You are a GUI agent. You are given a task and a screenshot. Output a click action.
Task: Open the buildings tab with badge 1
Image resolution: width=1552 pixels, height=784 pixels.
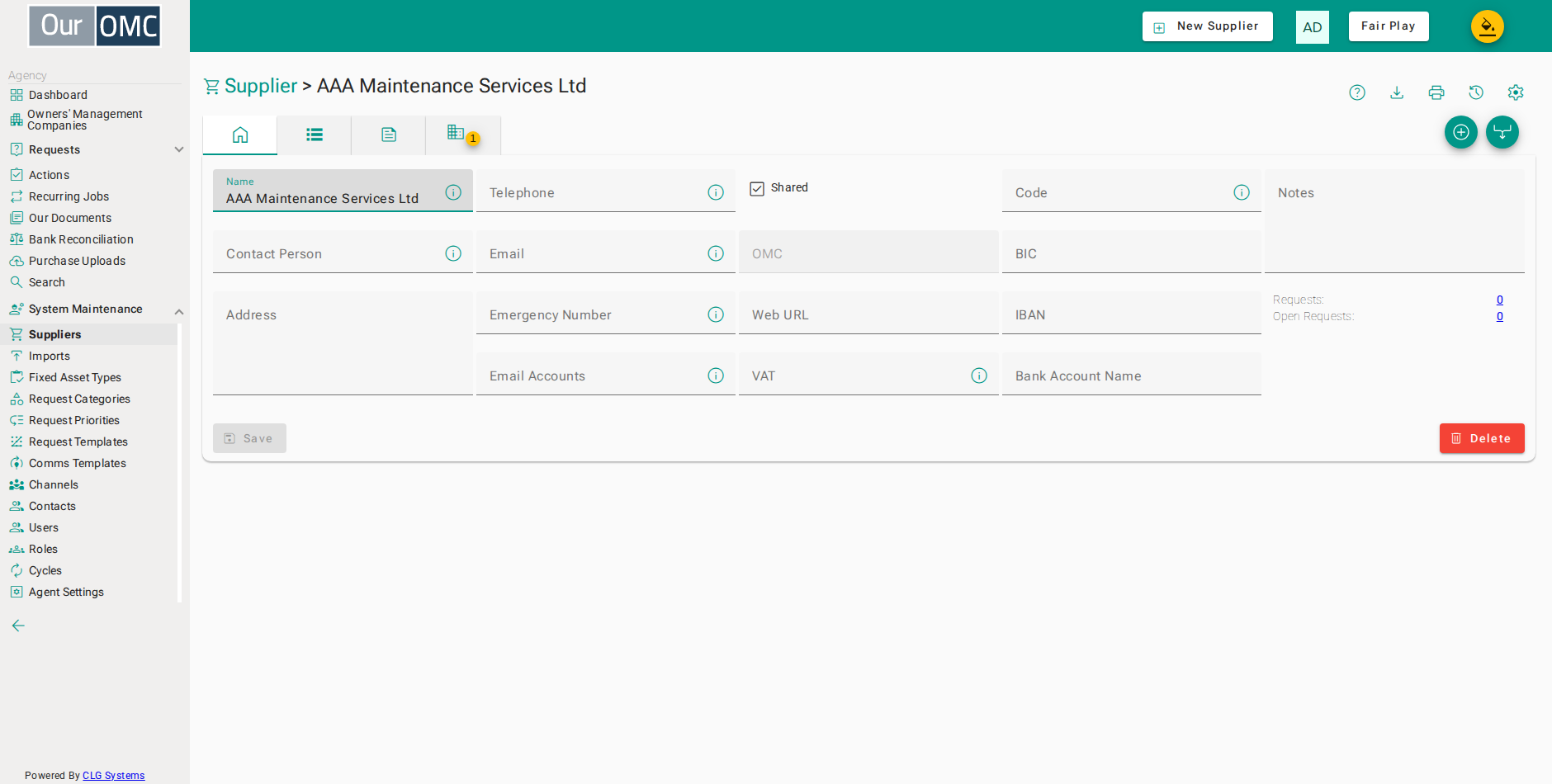pos(463,135)
